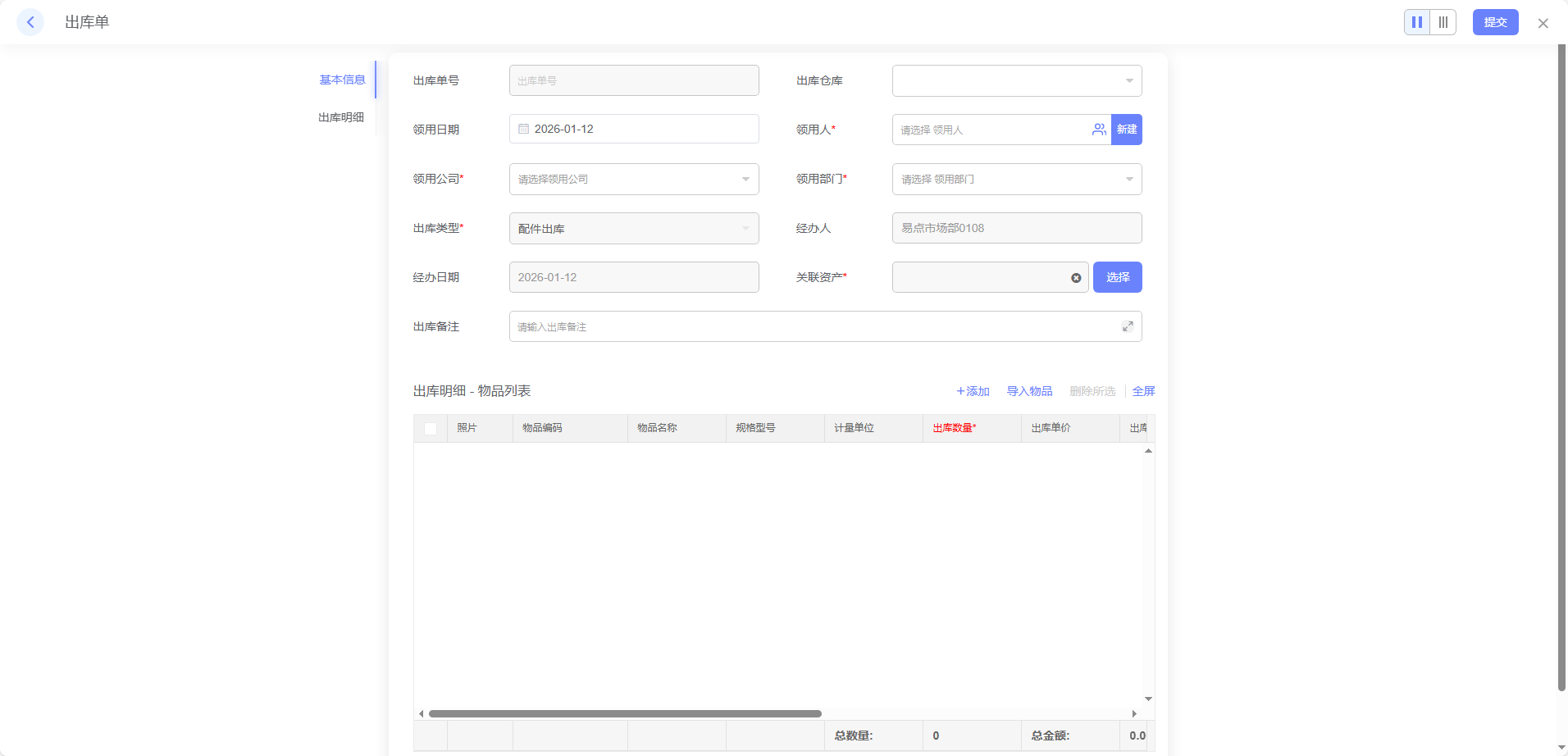Screen dimensions: 1568x756
Task: Click the +添加 link to add item
Action: pos(973,391)
